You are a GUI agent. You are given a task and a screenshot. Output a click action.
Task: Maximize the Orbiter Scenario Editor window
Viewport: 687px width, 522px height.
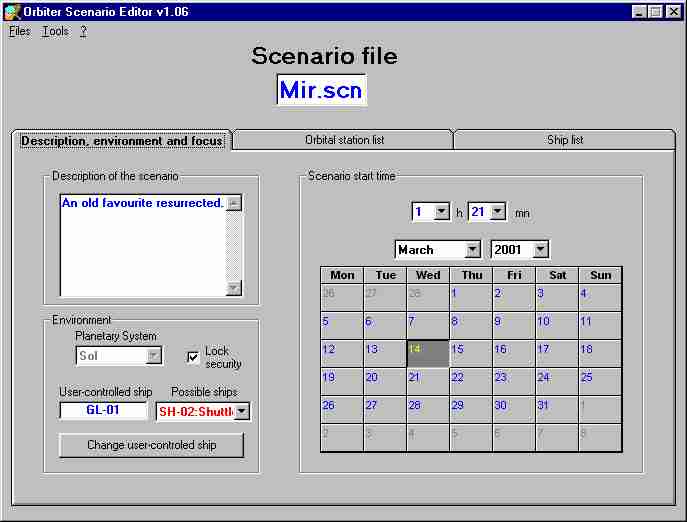[655, 12]
